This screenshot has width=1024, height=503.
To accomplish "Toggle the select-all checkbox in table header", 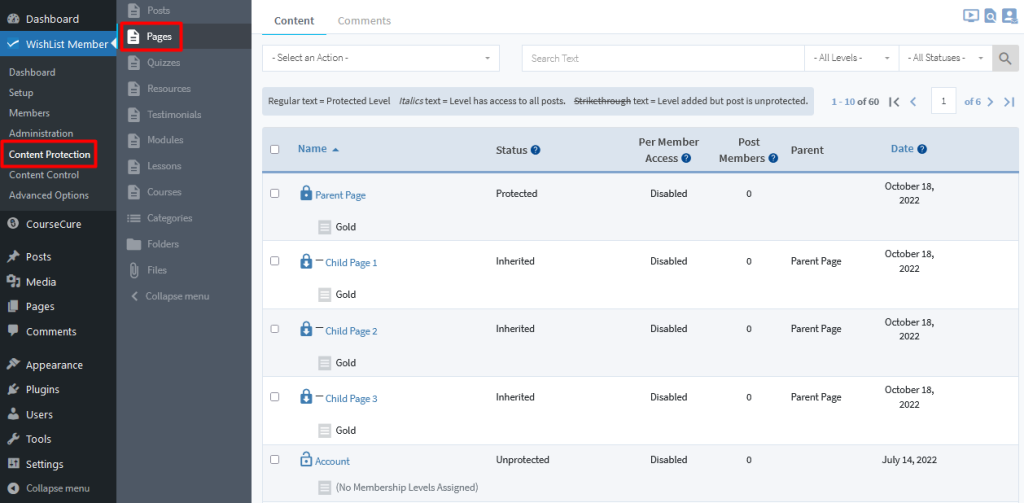I will click(x=274, y=149).
